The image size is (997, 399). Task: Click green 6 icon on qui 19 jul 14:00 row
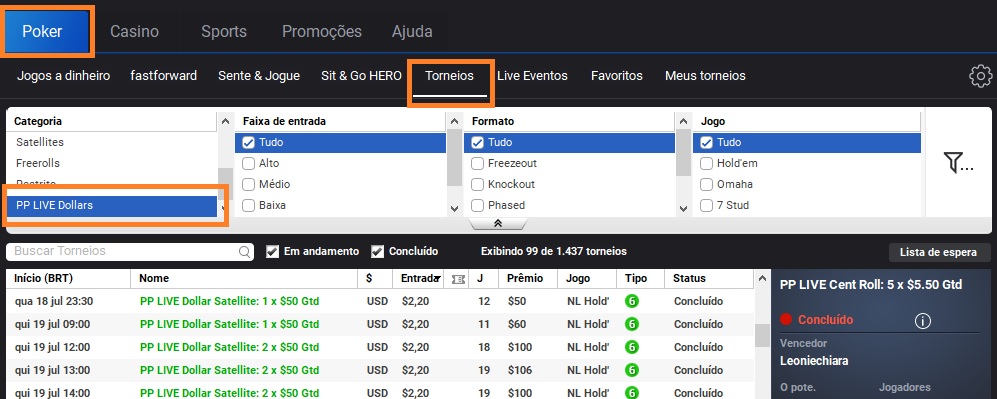(x=631, y=393)
